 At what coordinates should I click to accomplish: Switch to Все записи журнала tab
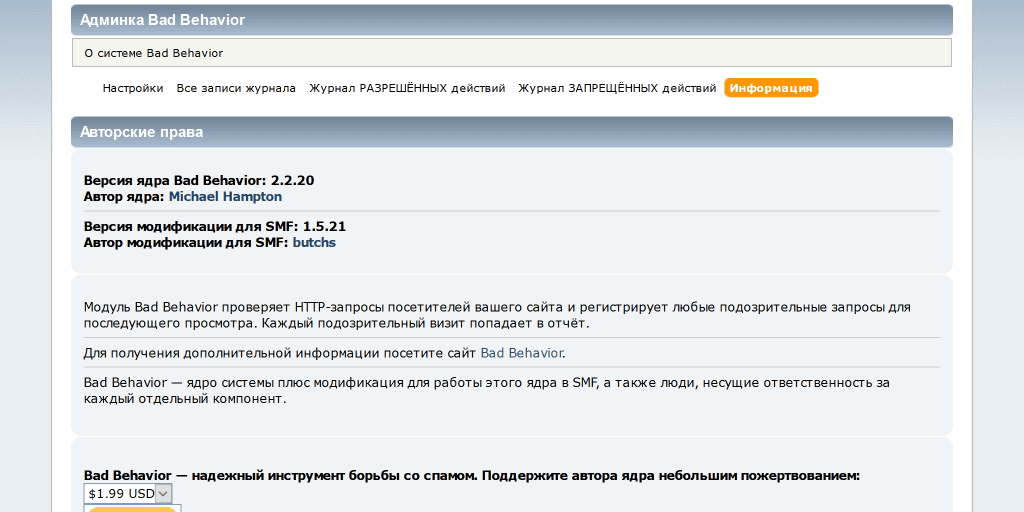click(x=236, y=88)
